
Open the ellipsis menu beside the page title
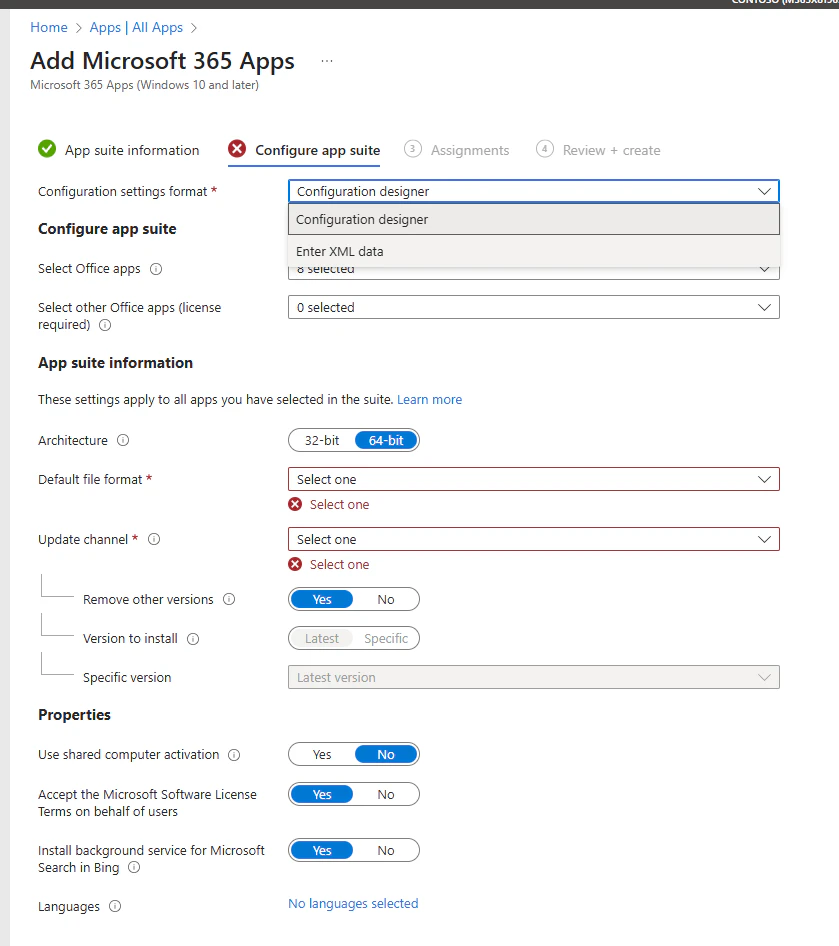point(327,61)
